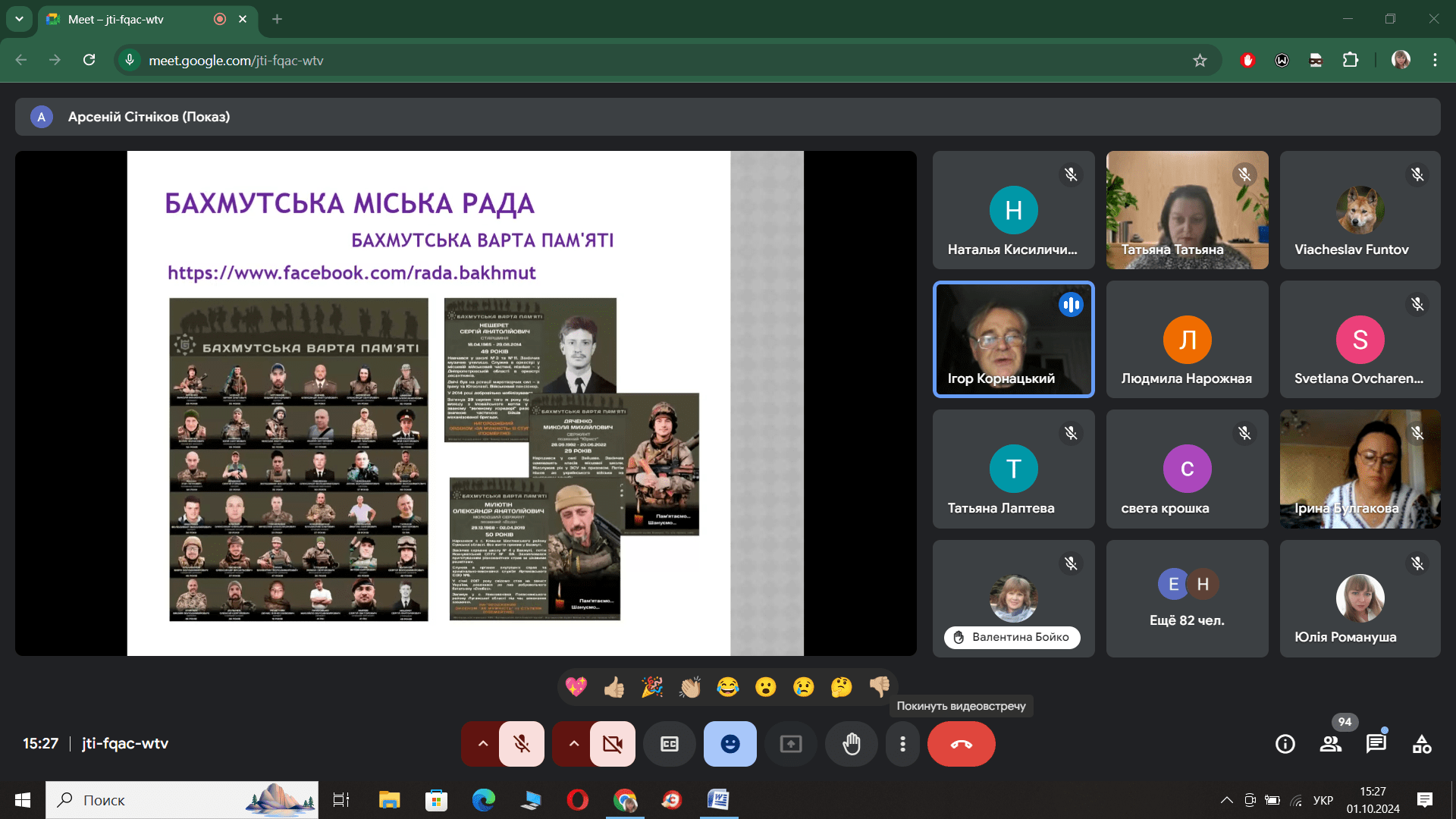Toggle the disabled camera button

[x=613, y=744]
